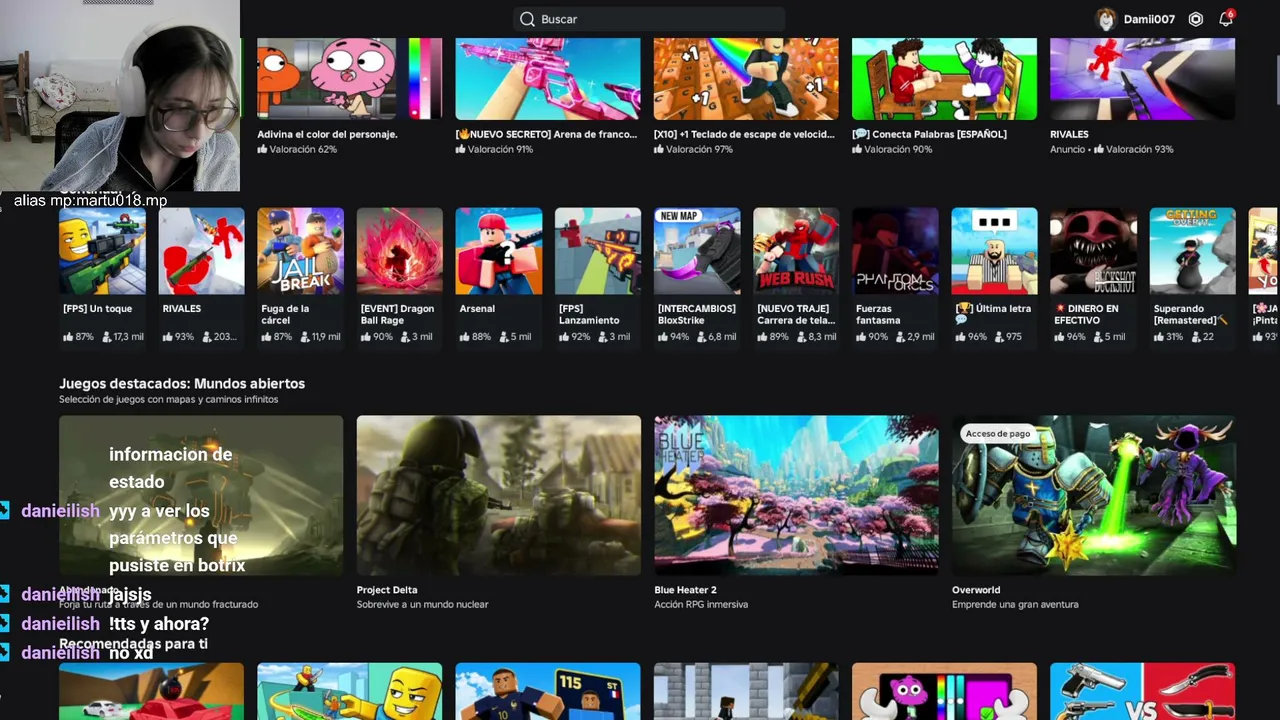Open the RIVALES tile beside [FPS] Un toque
The width and height of the screenshot is (1280, 720).
(x=201, y=251)
